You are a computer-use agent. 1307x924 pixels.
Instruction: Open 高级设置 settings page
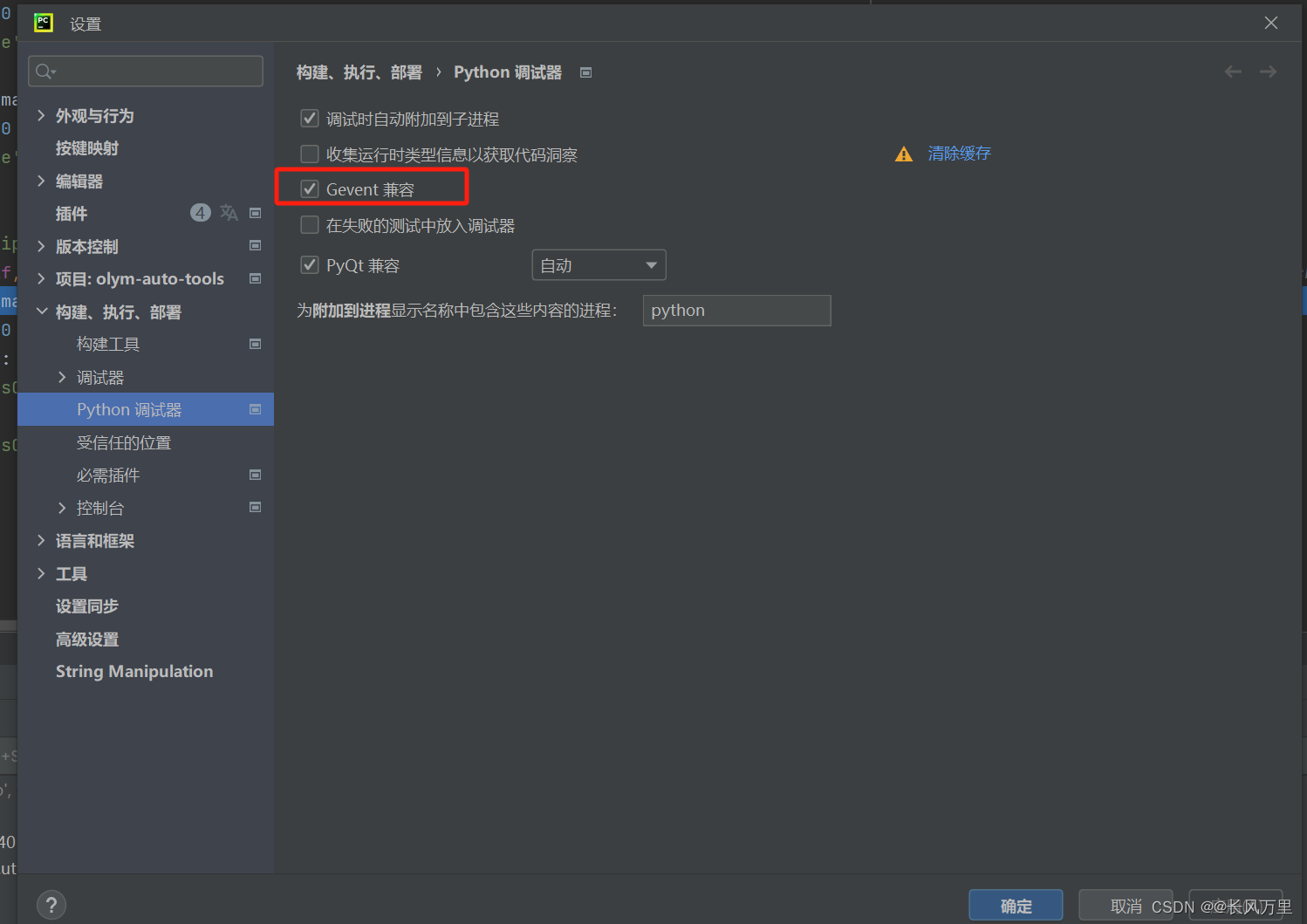pyautogui.click(x=87, y=640)
